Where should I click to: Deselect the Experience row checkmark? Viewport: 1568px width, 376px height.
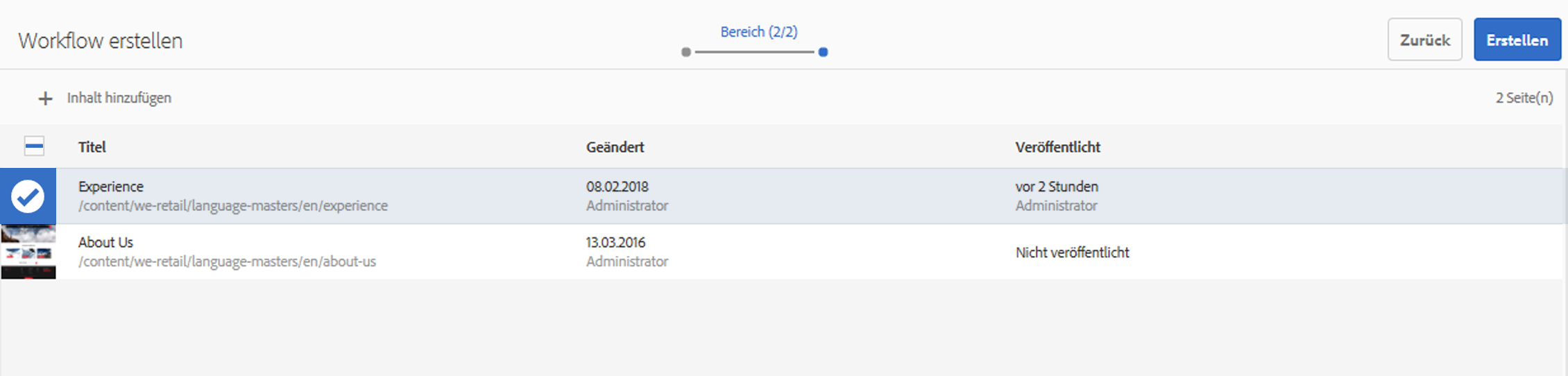coord(28,196)
